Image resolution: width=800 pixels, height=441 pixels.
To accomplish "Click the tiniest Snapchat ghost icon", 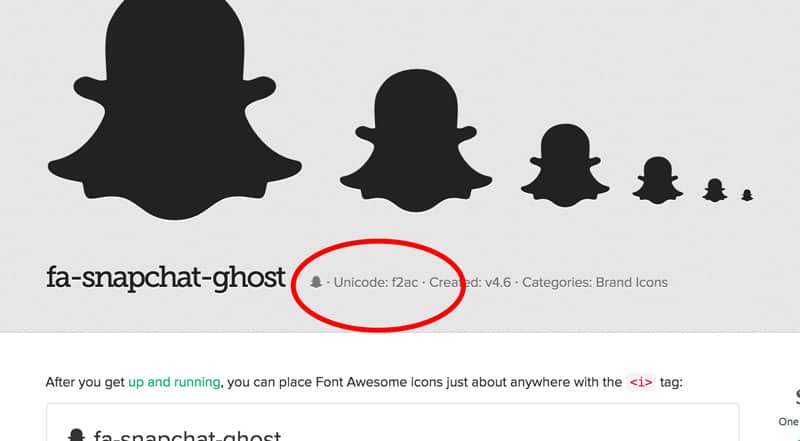I will coord(747,195).
